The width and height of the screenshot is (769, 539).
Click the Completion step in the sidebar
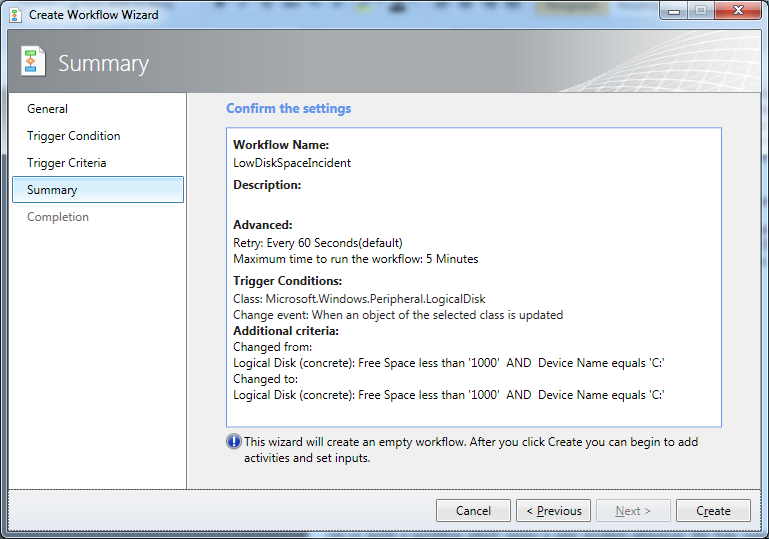point(58,217)
